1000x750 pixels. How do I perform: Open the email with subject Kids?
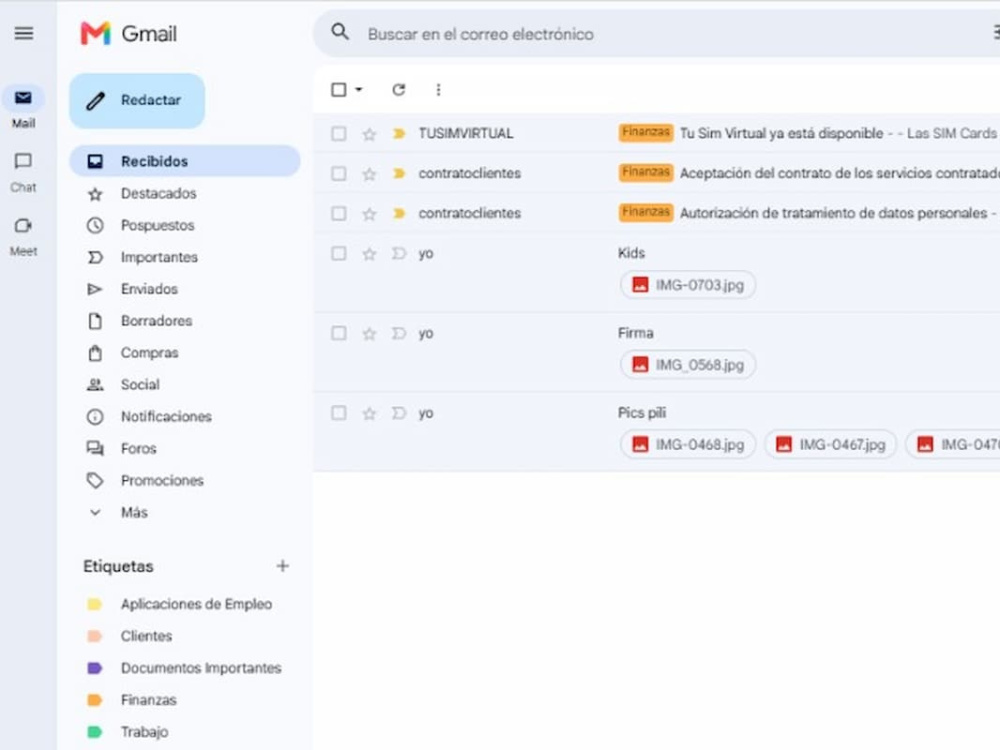pos(656,272)
